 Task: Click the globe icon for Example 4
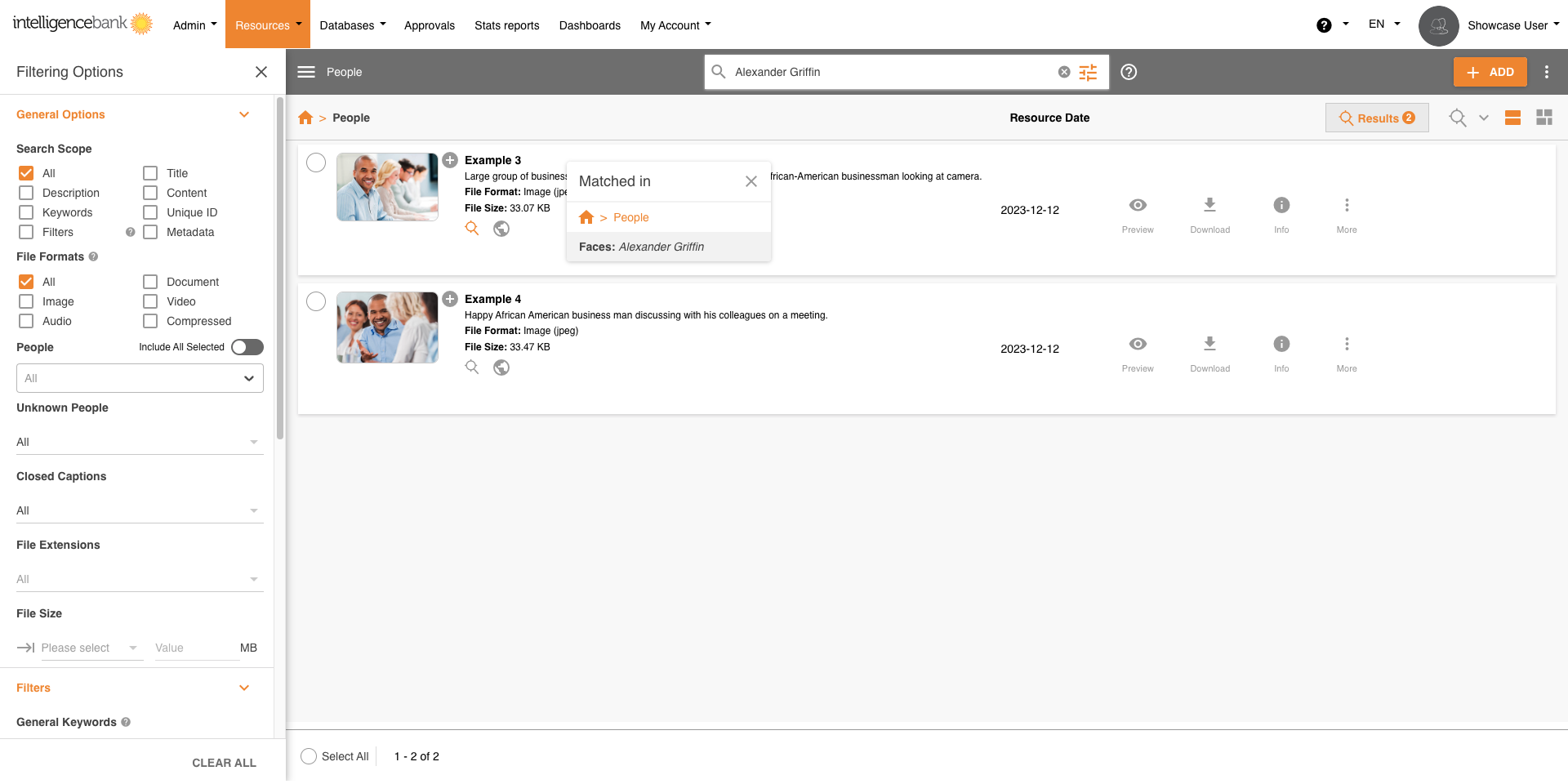(501, 367)
